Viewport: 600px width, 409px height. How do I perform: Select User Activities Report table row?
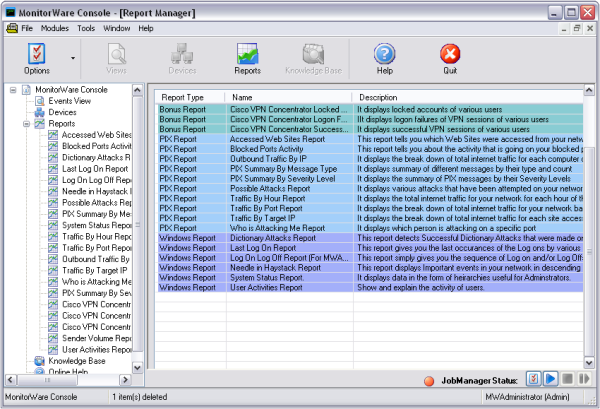(x=370, y=287)
